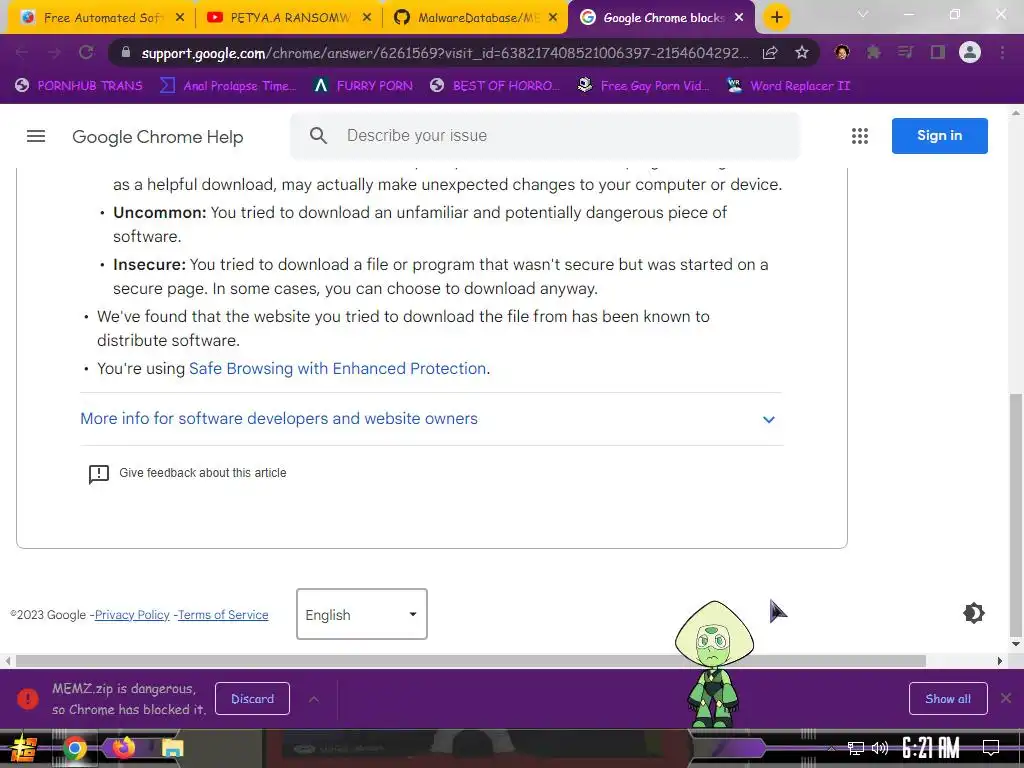This screenshot has width=1024, height=768.
Task: Click the red dangerous download warning icon
Action: point(27,699)
